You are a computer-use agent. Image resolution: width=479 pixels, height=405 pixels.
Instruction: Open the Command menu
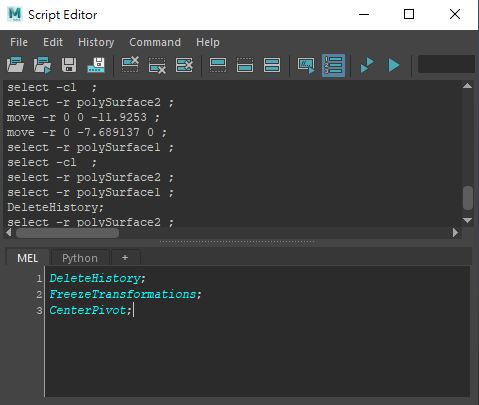pos(155,42)
